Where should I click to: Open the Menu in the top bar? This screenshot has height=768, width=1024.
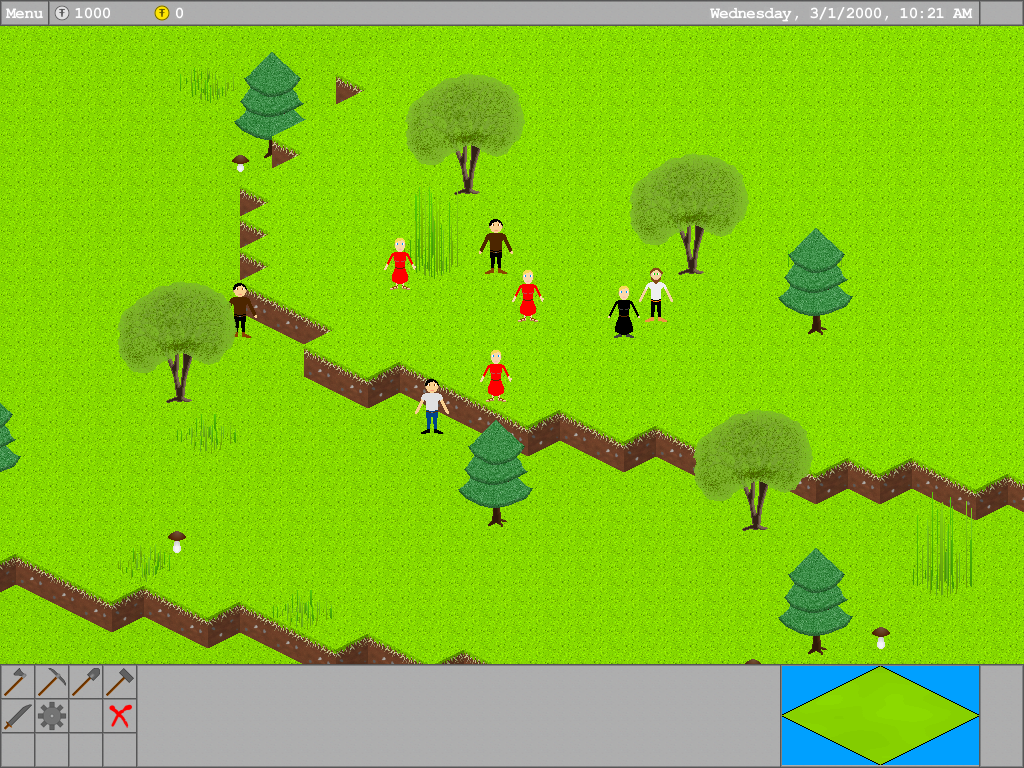point(24,13)
